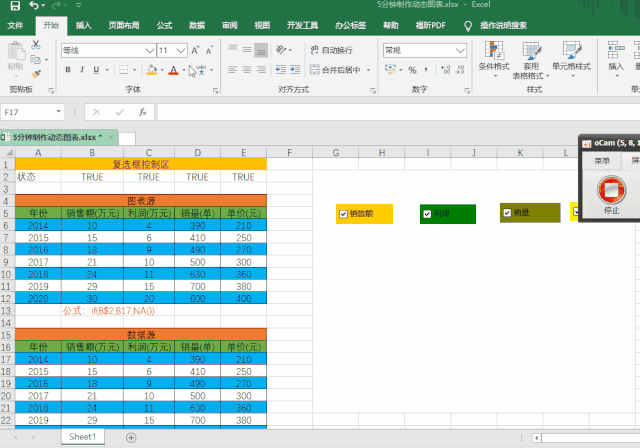Select column F header
640x448 pixels.
click(x=289, y=153)
